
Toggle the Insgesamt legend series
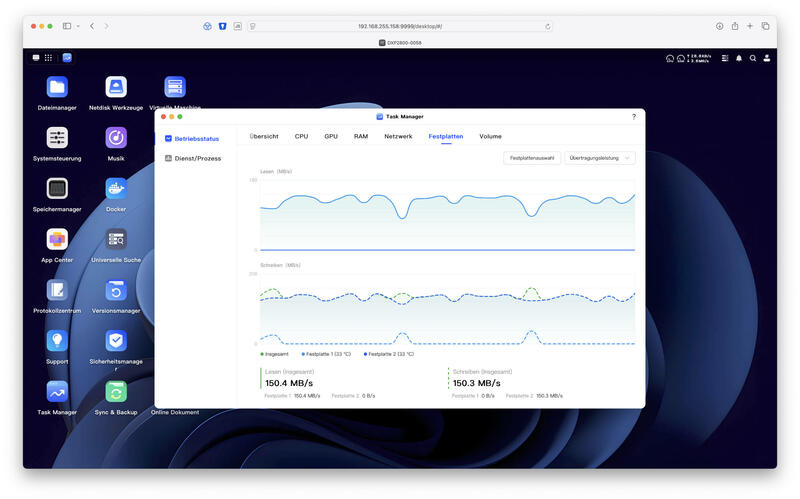tap(274, 354)
